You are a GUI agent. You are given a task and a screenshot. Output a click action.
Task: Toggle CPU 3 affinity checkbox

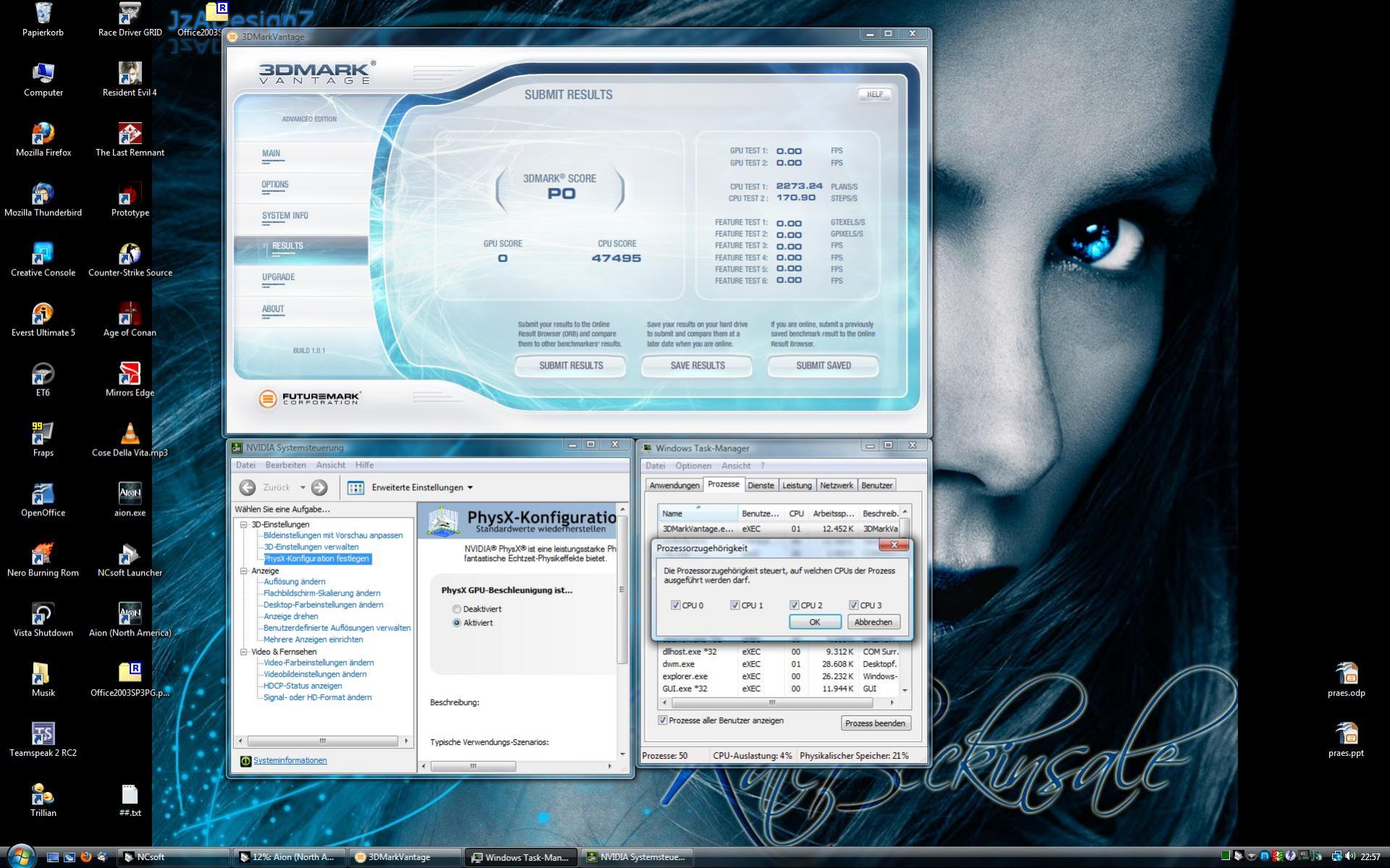tap(853, 605)
